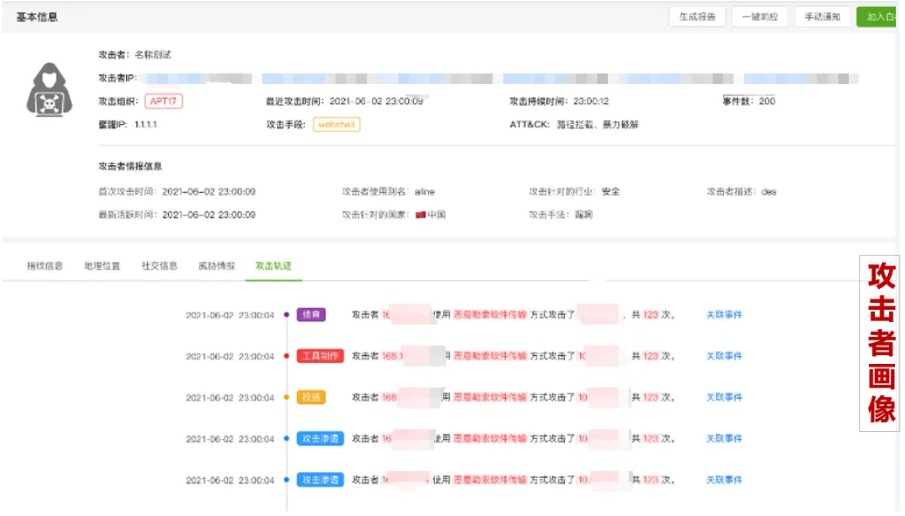Click the hacker skull avatar icon
The image size is (905, 516).
point(49,90)
